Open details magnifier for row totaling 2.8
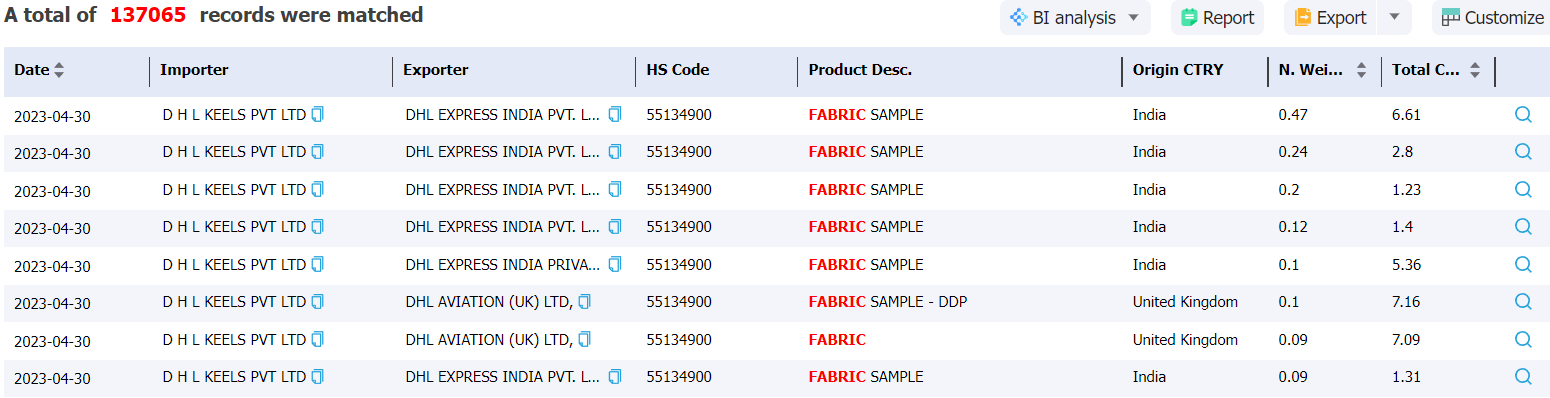 [x=1523, y=152]
